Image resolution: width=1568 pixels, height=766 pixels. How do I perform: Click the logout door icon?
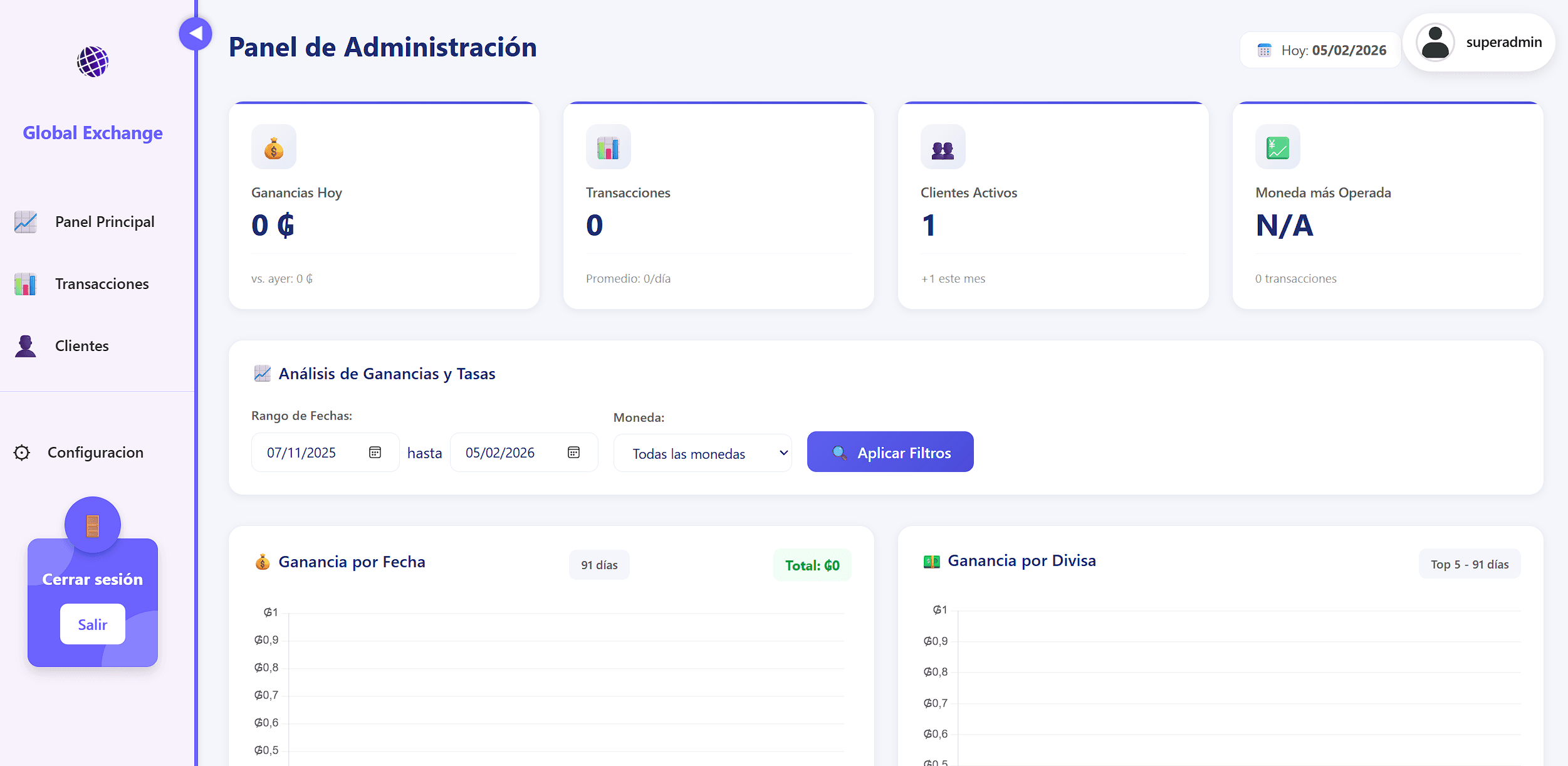pyautogui.click(x=93, y=525)
